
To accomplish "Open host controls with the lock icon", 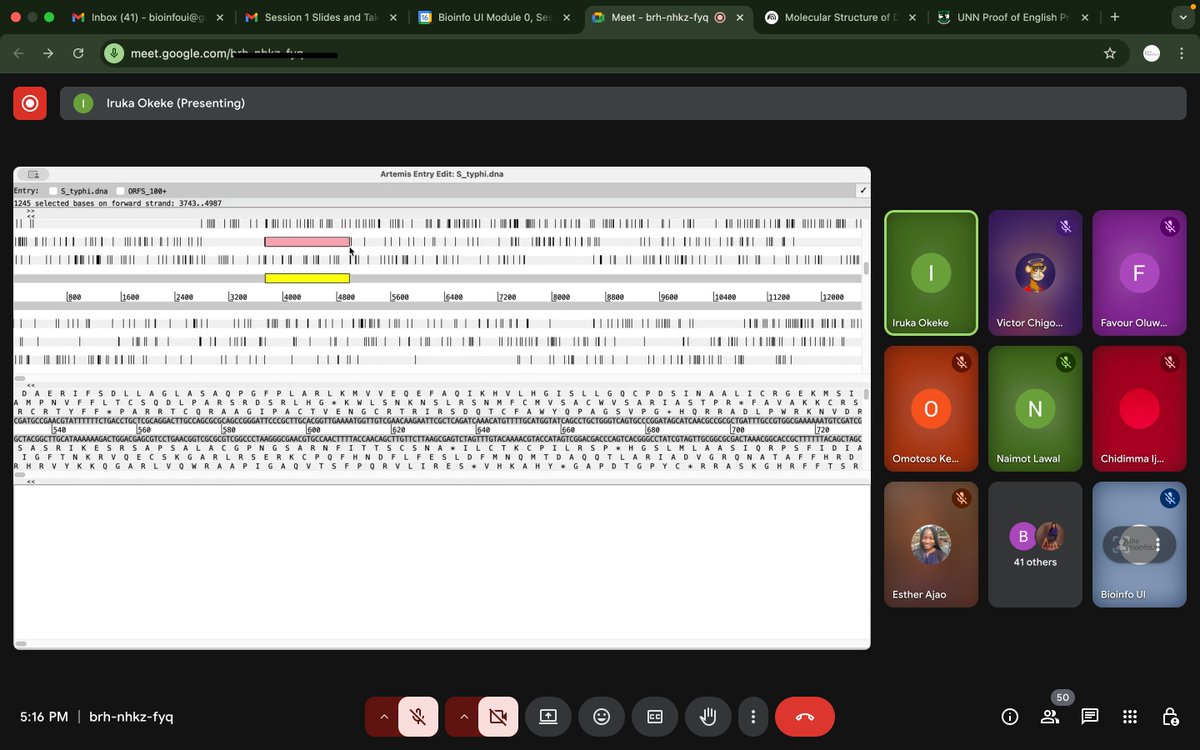I will pyautogui.click(x=1170, y=716).
